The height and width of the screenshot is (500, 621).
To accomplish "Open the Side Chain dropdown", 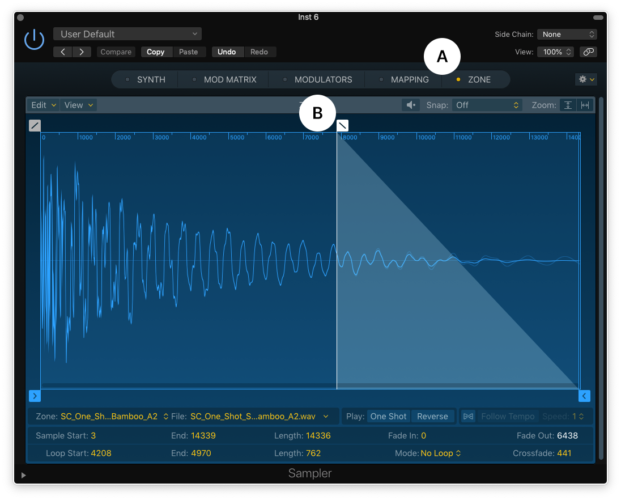I will point(567,34).
